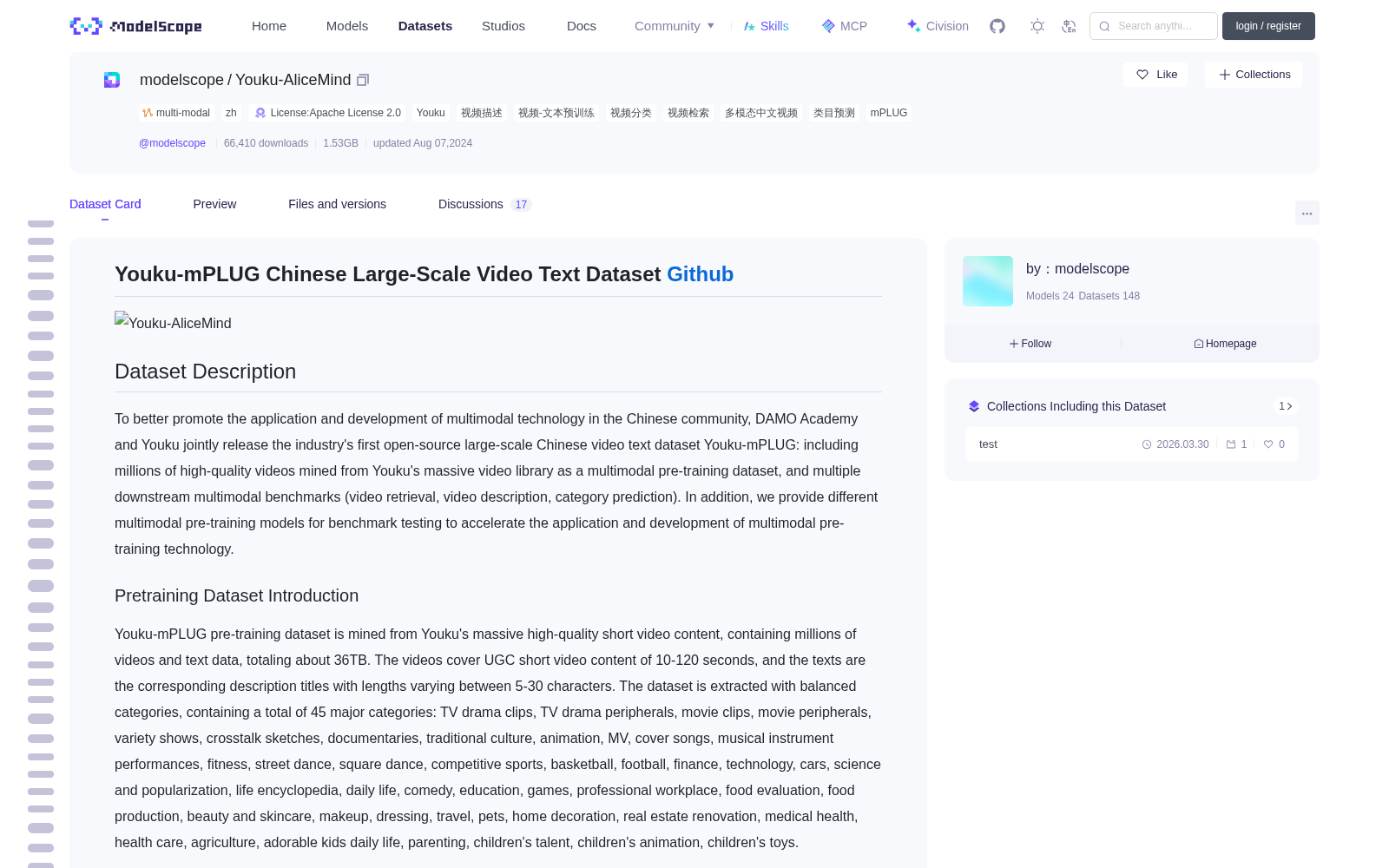Click the heart count on the test collection
The height and width of the screenshot is (868, 1389).
[x=1274, y=444]
